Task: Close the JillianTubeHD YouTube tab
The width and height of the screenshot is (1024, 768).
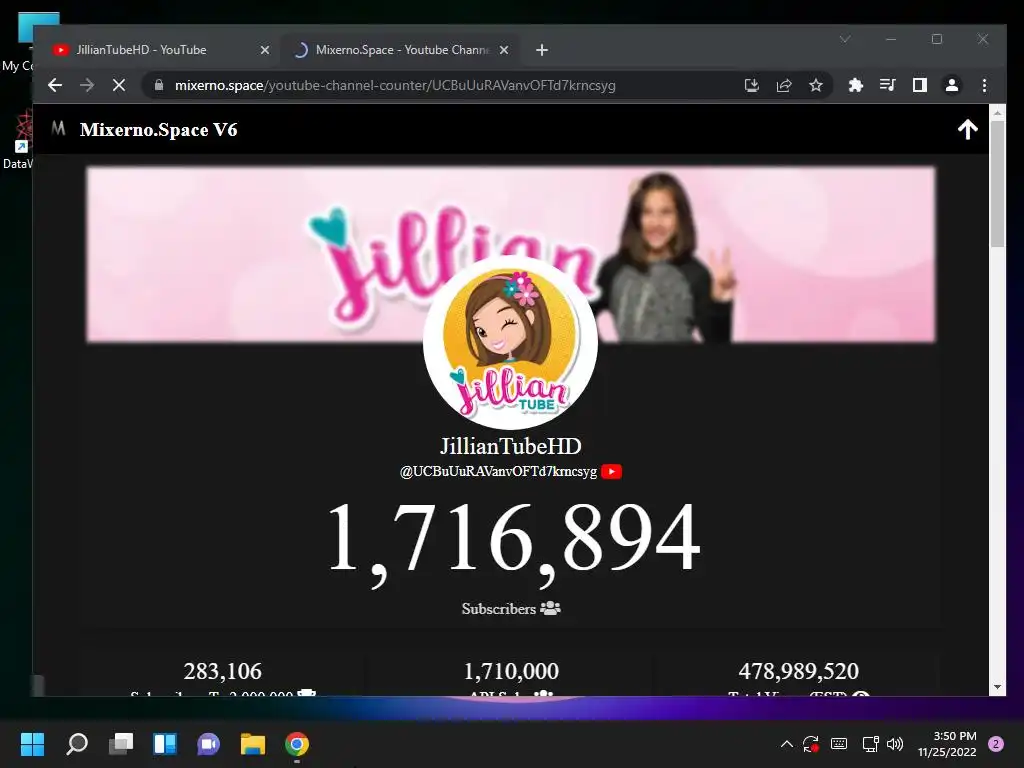Action: pos(264,50)
